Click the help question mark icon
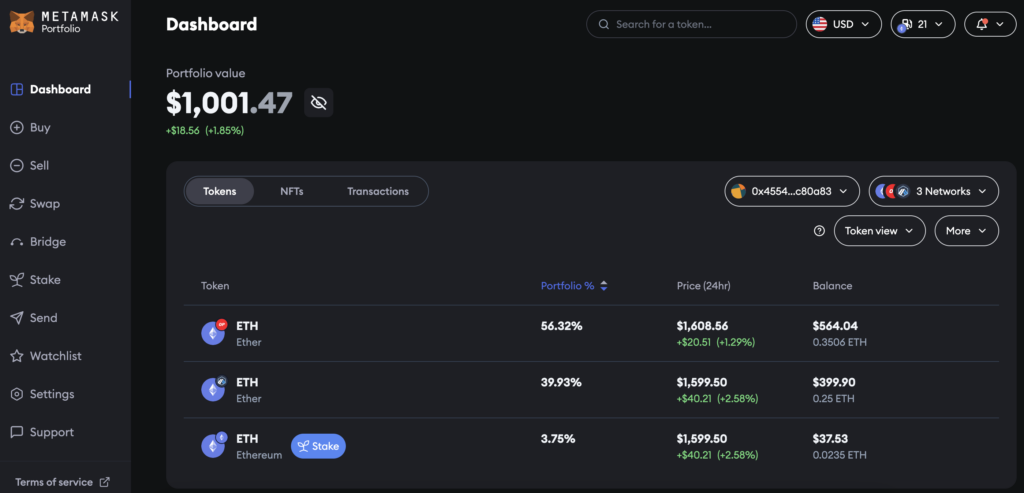 point(819,231)
